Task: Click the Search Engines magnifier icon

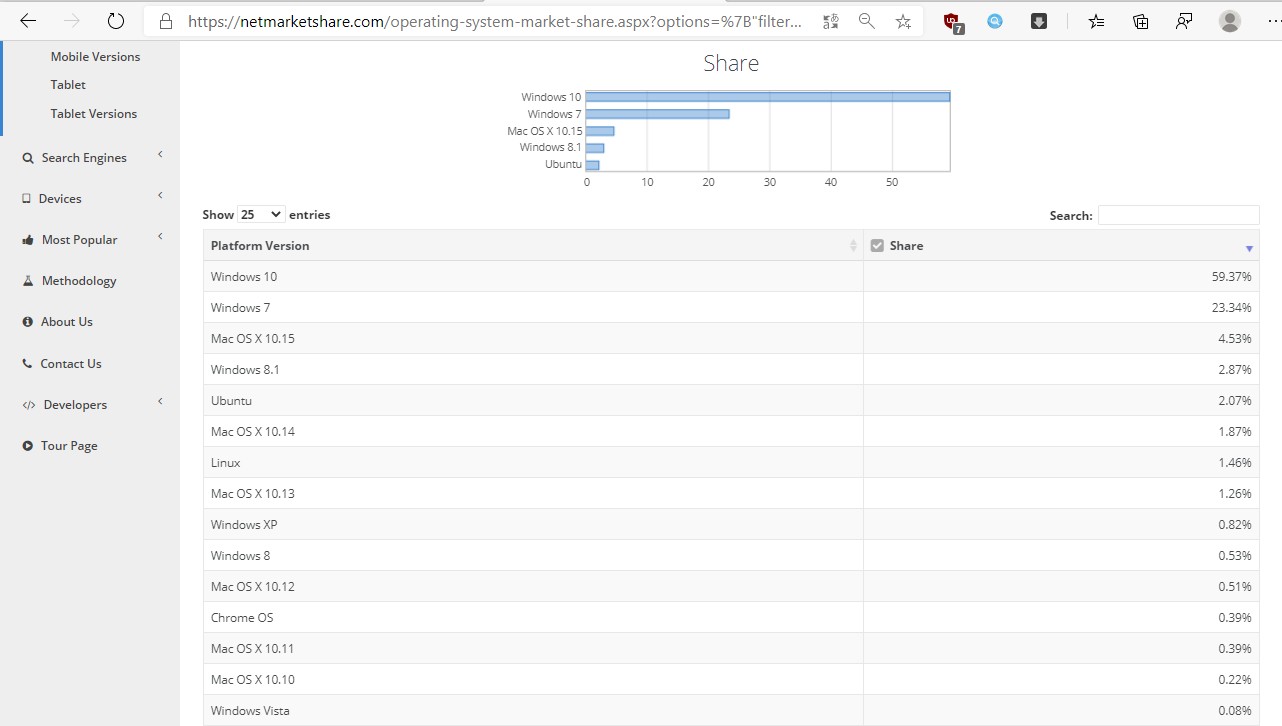Action: (x=28, y=158)
